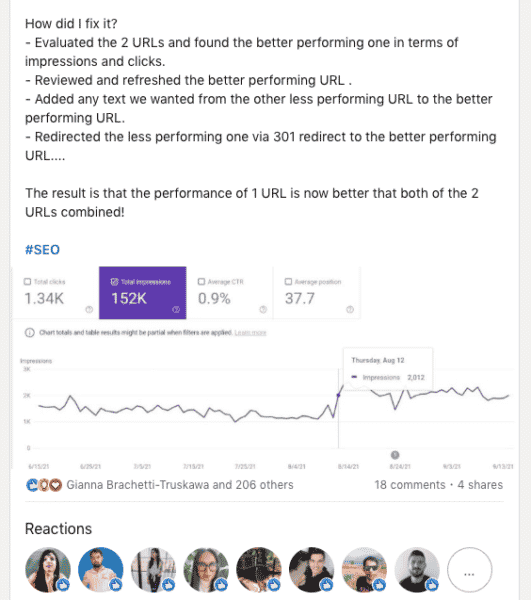
Task: Toggle the Total clicks checkbox
Action: coord(27,282)
